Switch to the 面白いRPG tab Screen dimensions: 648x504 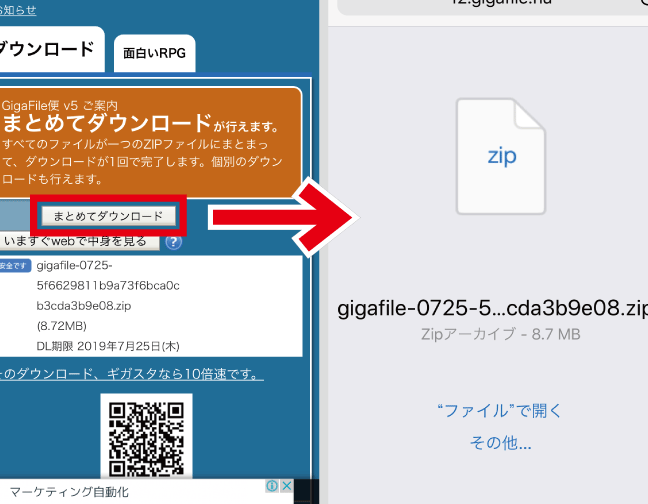[x=155, y=54]
